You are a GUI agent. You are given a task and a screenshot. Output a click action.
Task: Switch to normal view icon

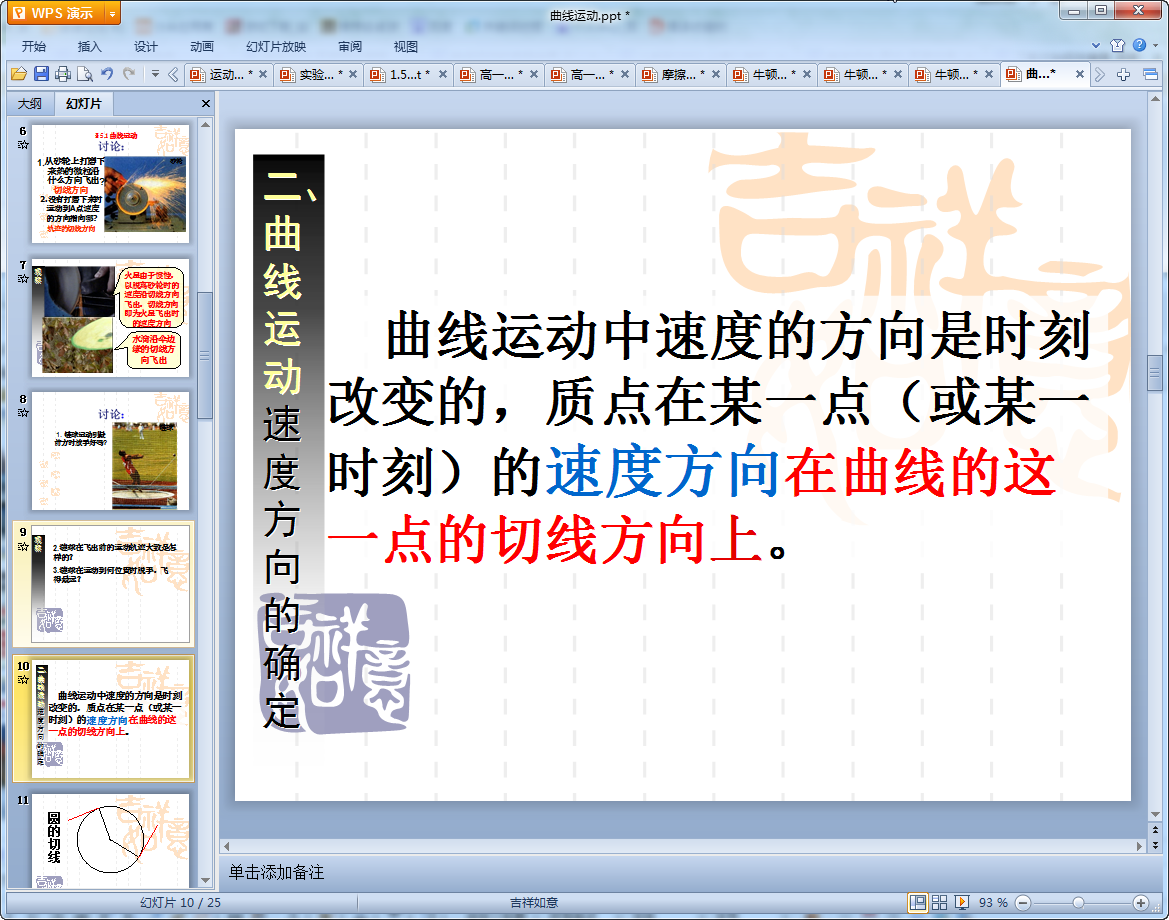[918, 903]
